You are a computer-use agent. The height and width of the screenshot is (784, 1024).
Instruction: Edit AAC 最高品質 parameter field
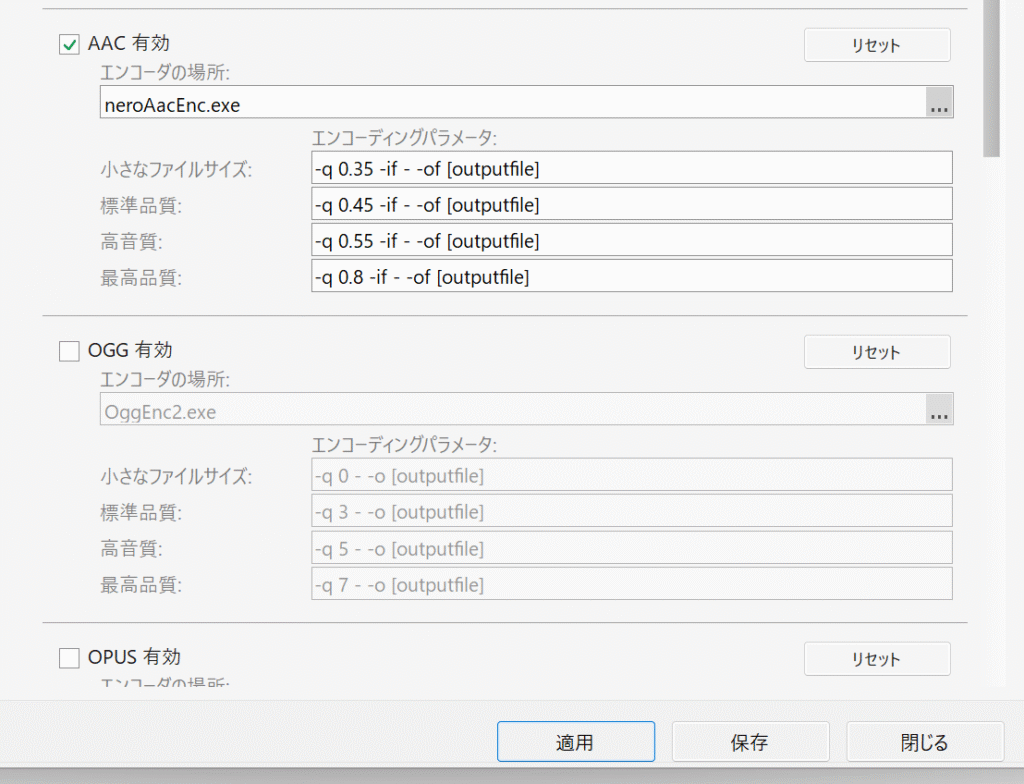[630, 277]
